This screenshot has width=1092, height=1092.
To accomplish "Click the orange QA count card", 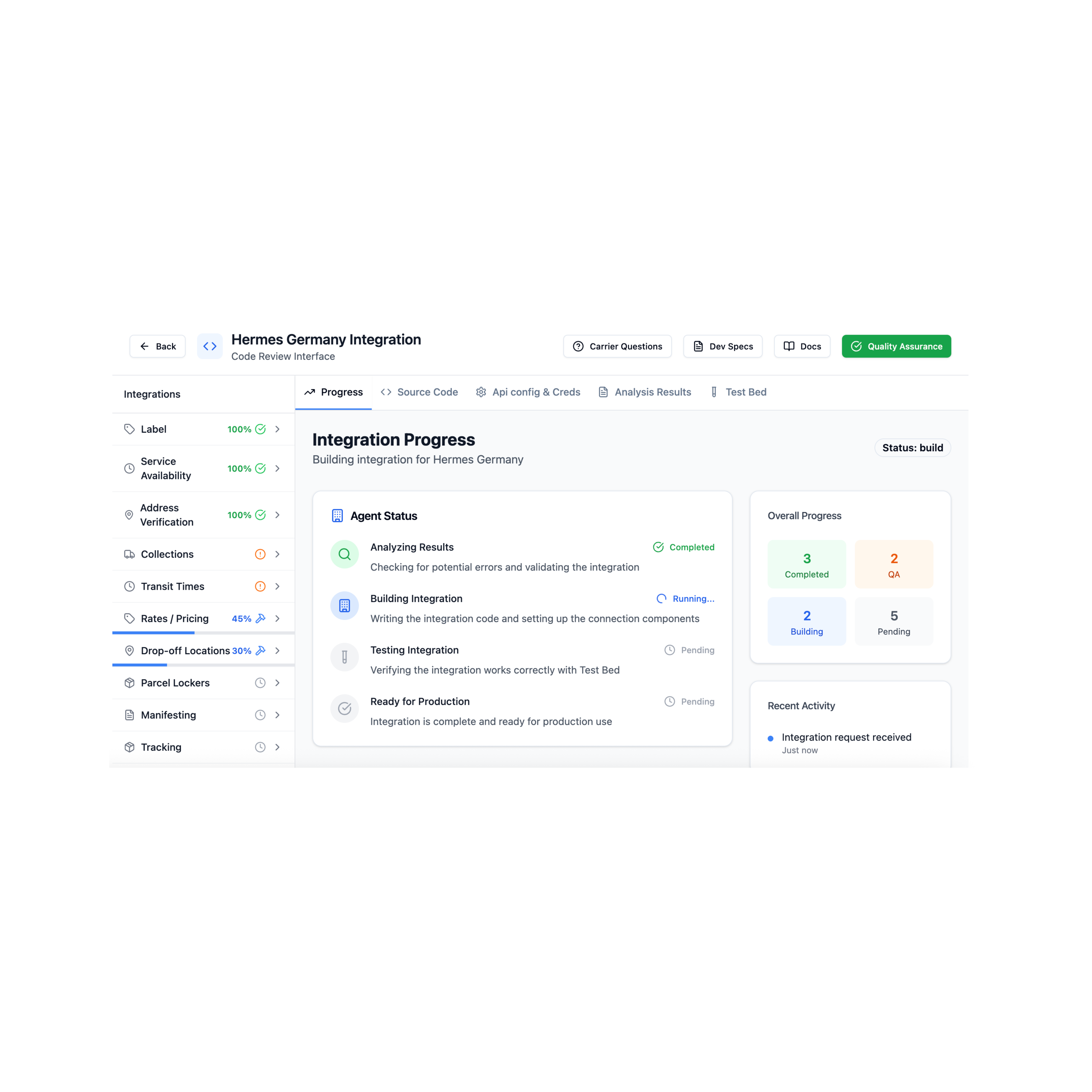I will pyautogui.click(x=894, y=564).
